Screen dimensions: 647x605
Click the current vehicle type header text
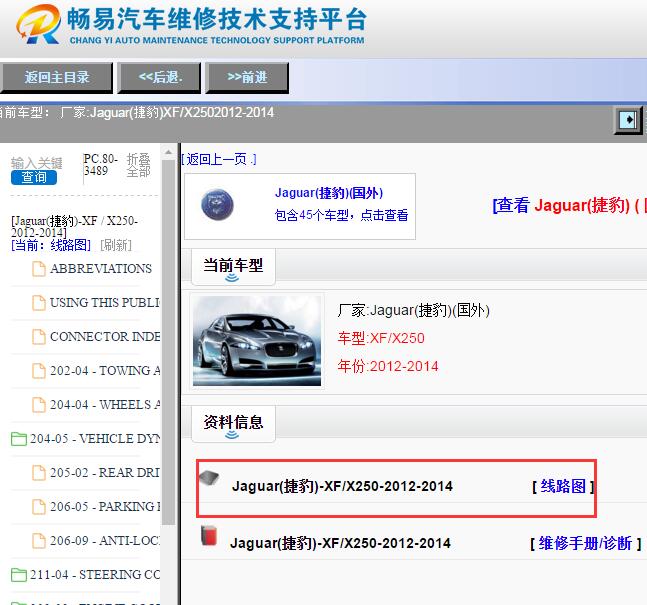coord(137,112)
